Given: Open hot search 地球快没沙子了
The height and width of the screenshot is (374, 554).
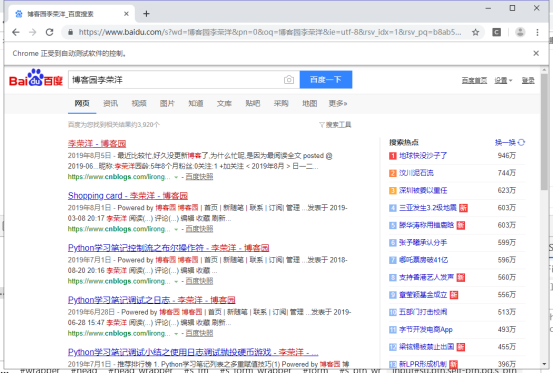Looking at the screenshot, I should (x=423, y=156).
